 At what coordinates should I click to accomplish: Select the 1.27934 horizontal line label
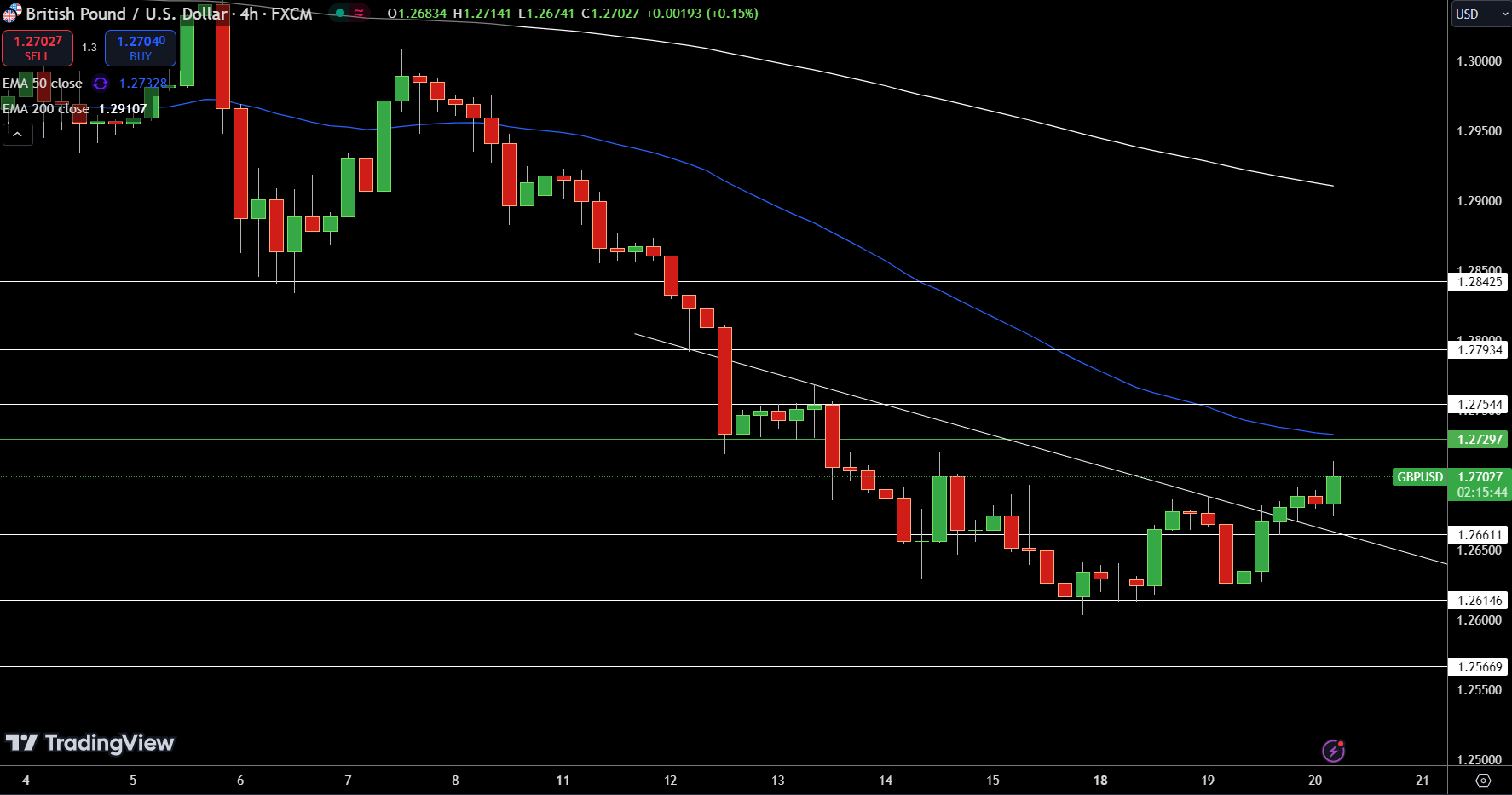click(1480, 350)
